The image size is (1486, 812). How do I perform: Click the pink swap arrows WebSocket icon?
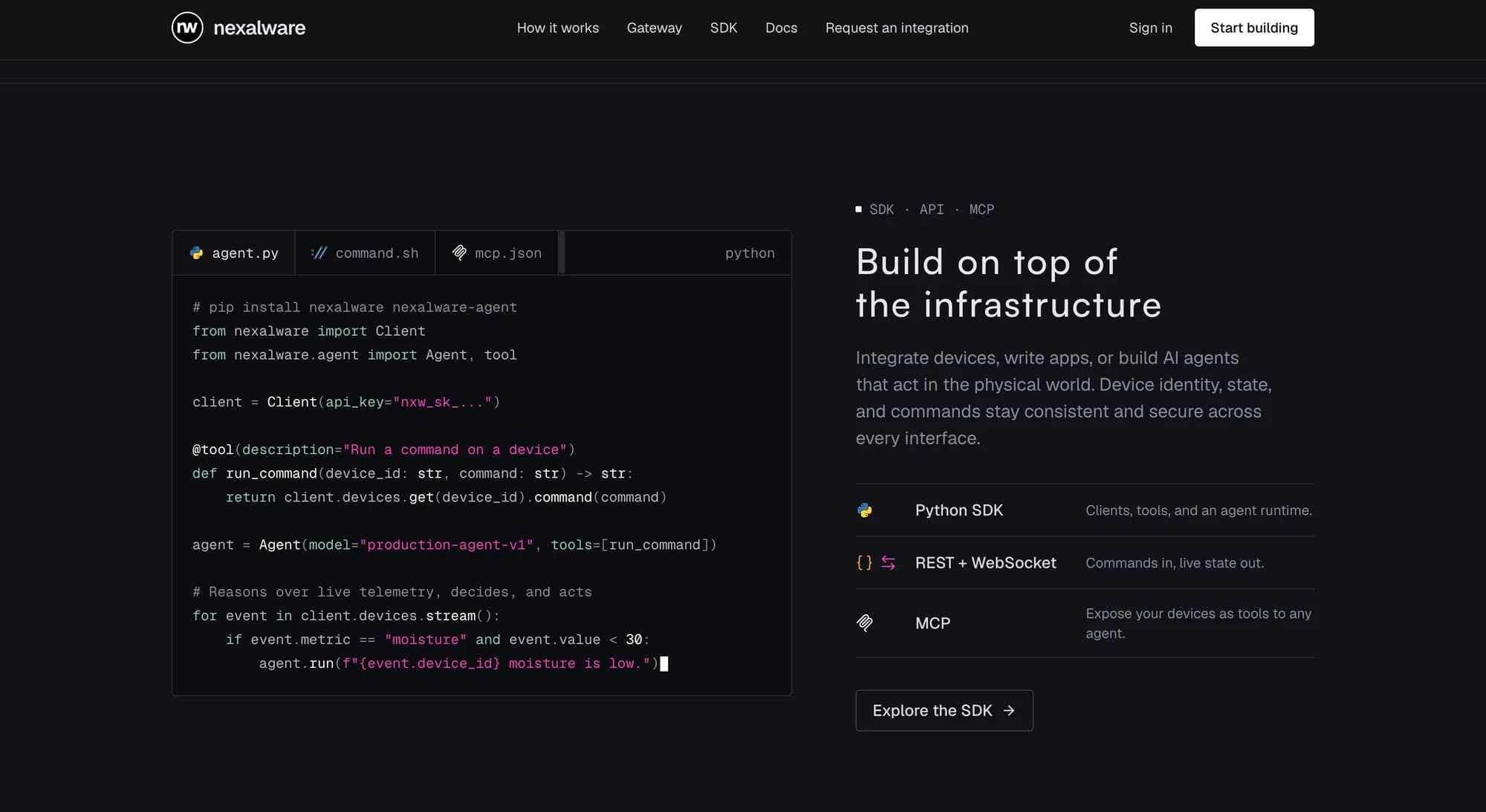[889, 563]
